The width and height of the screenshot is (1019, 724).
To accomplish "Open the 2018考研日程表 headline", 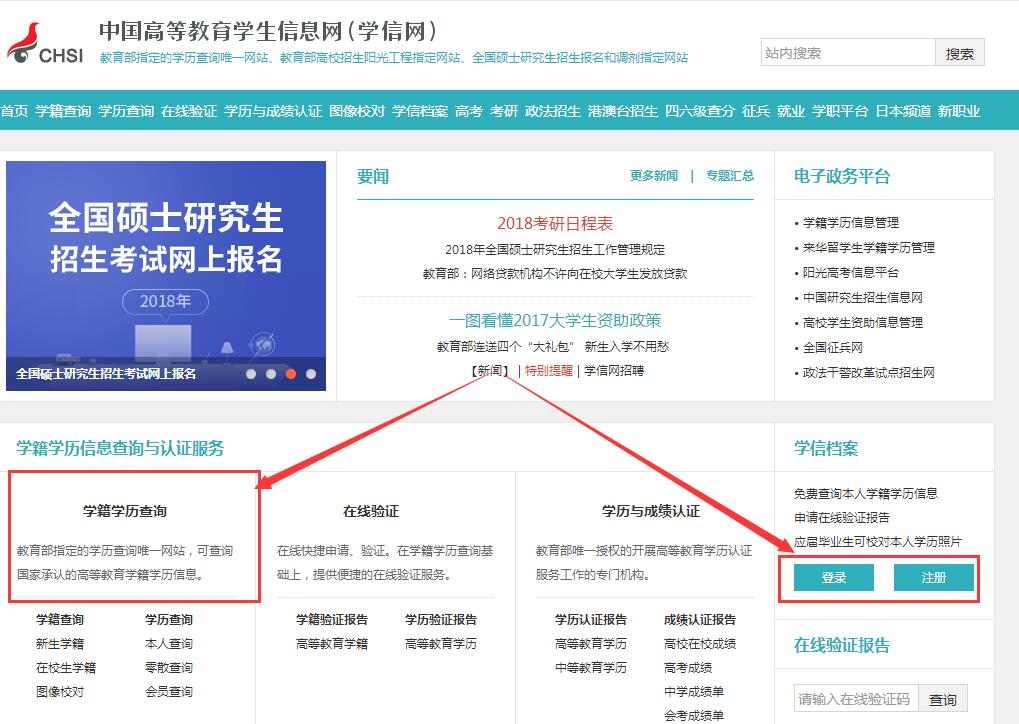I will coord(555,224).
